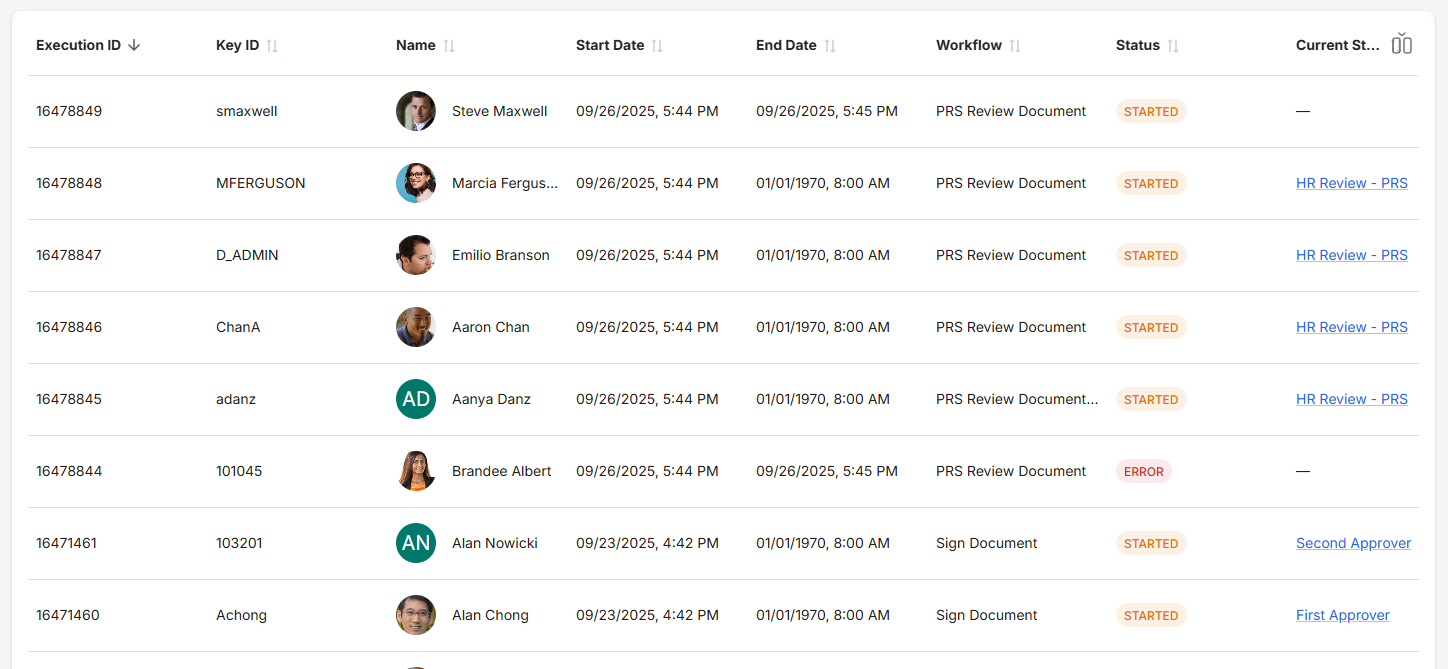Sort table by End Date icon
This screenshot has width=1448, height=669.
click(x=830, y=46)
